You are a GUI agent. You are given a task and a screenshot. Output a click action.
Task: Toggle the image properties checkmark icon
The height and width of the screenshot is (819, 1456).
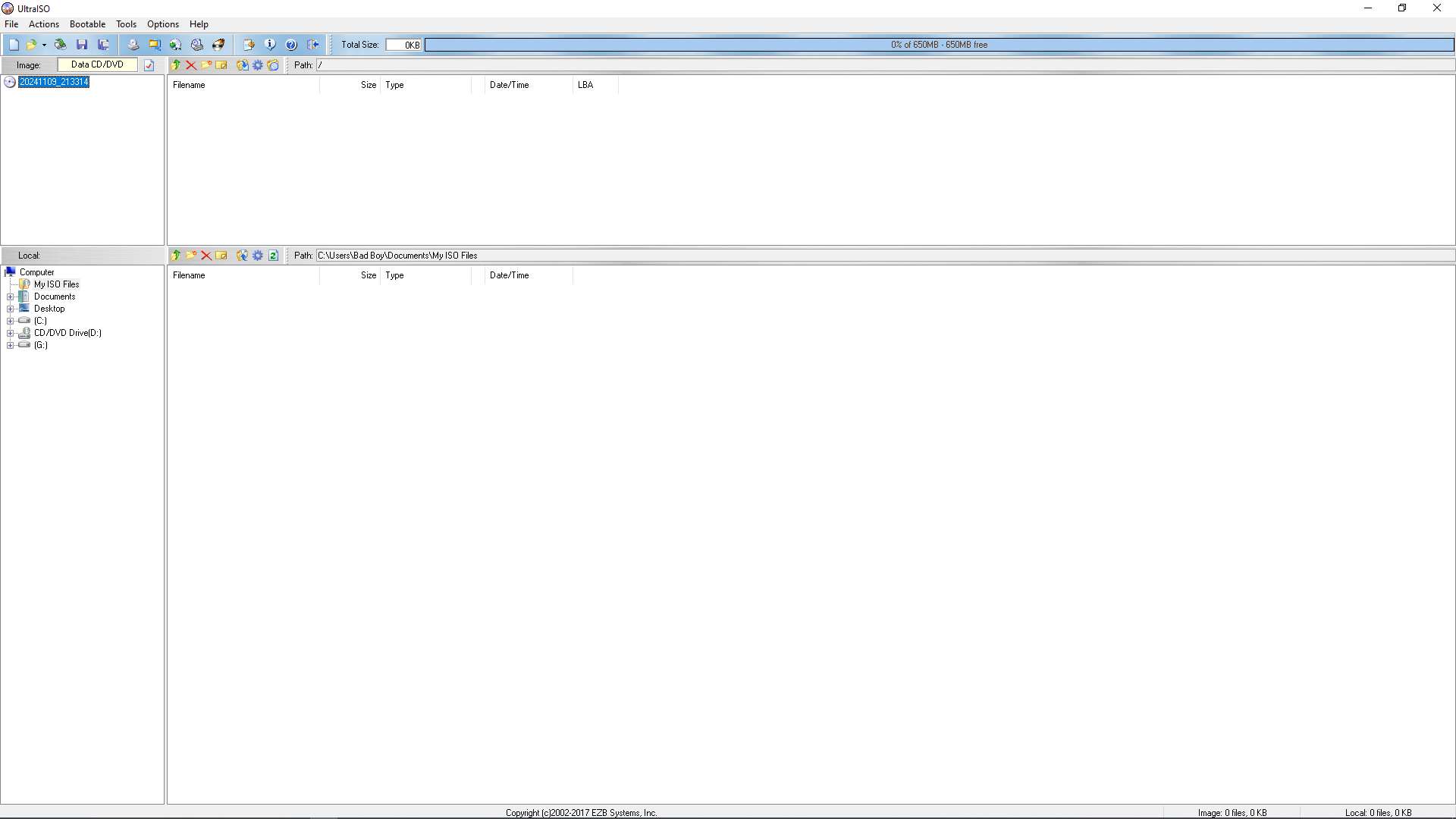click(149, 65)
